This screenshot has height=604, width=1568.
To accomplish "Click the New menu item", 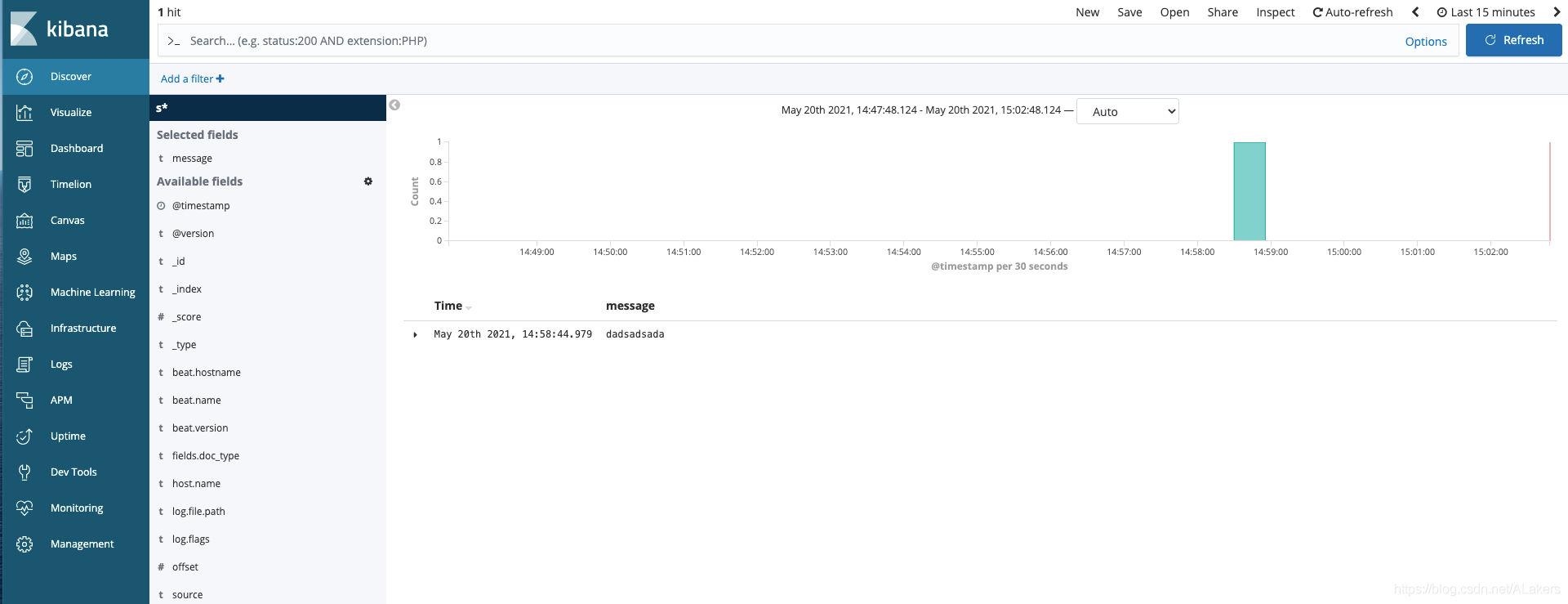I will (x=1088, y=12).
